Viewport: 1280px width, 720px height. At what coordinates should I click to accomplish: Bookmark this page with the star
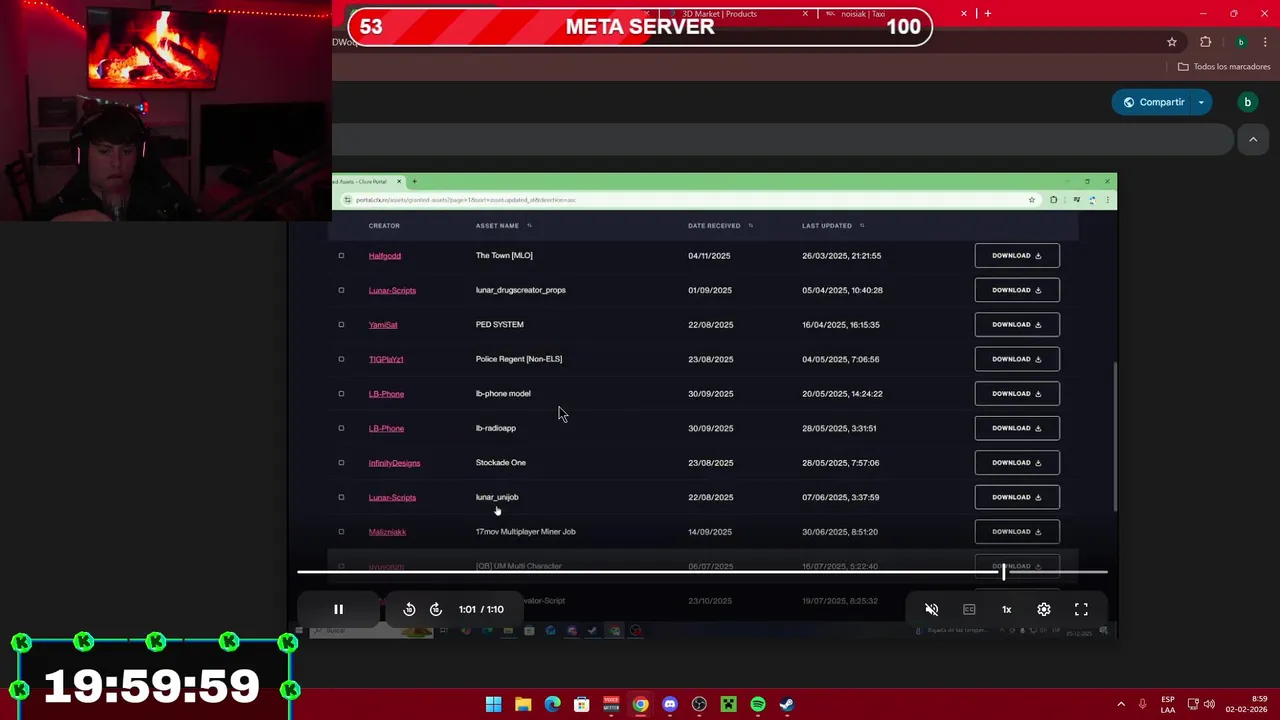coord(1172,42)
